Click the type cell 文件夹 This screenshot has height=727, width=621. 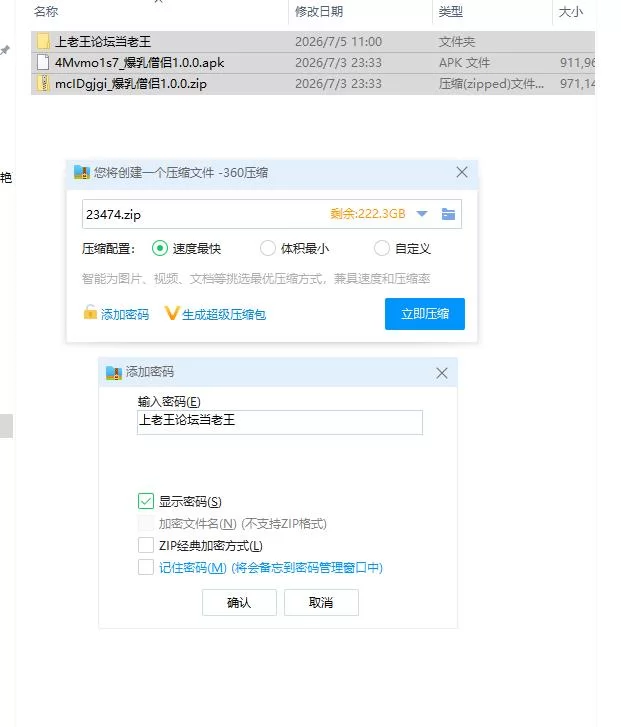(457, 42)
